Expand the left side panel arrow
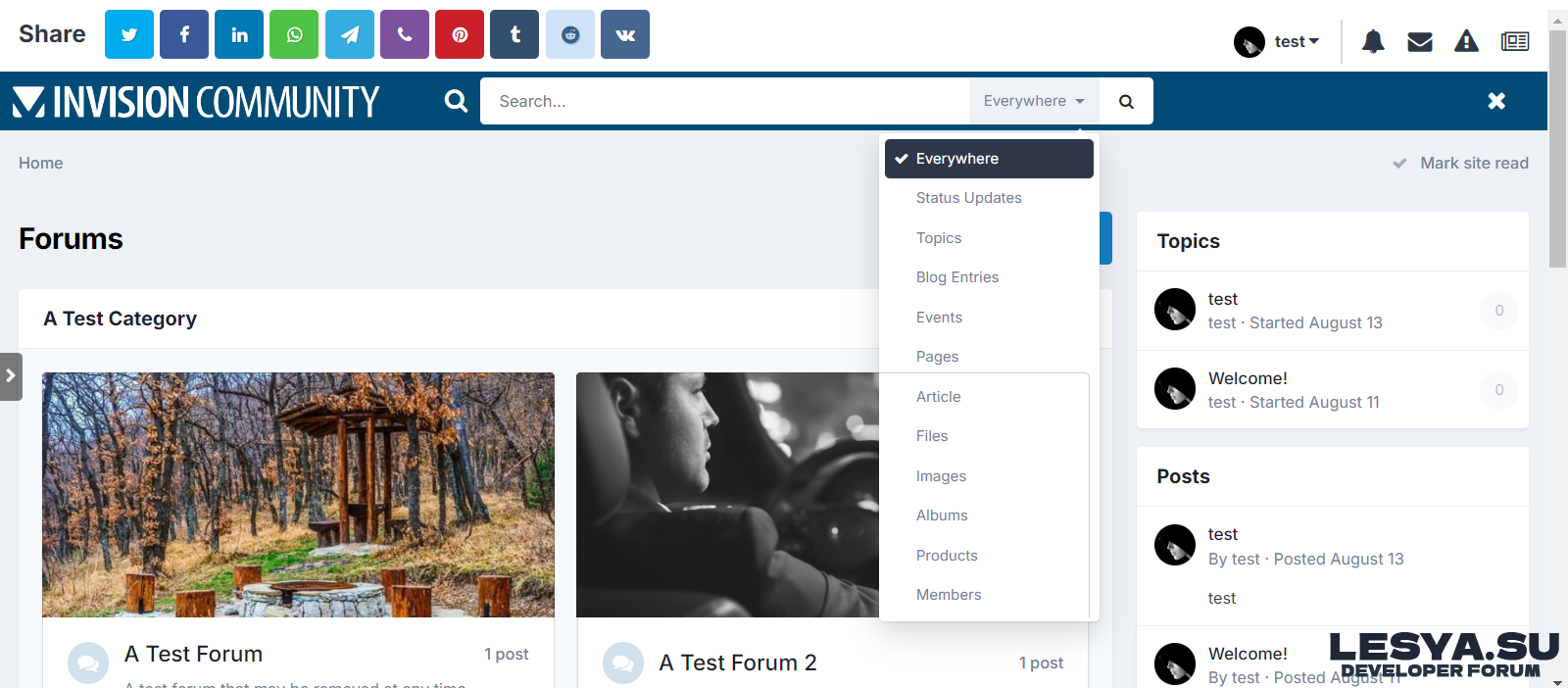 tap(11, 376)
